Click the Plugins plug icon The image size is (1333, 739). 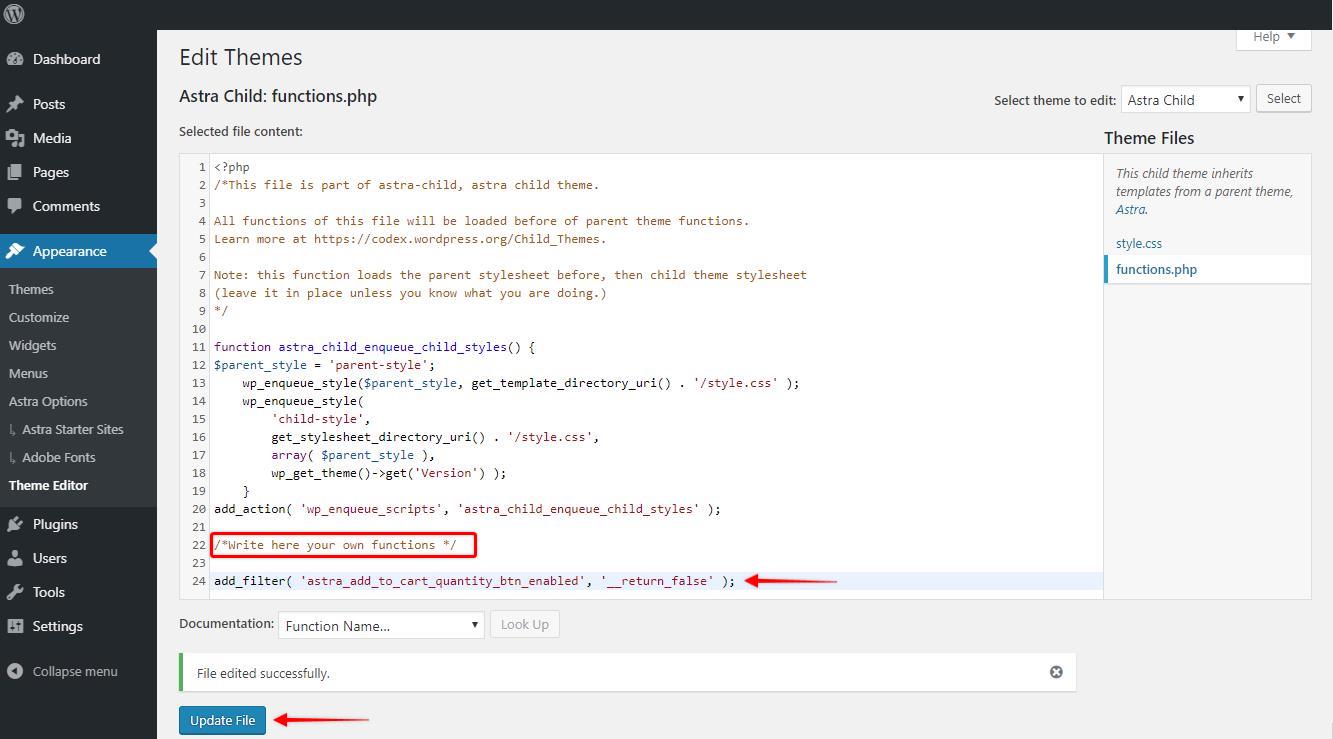(15, 524)
